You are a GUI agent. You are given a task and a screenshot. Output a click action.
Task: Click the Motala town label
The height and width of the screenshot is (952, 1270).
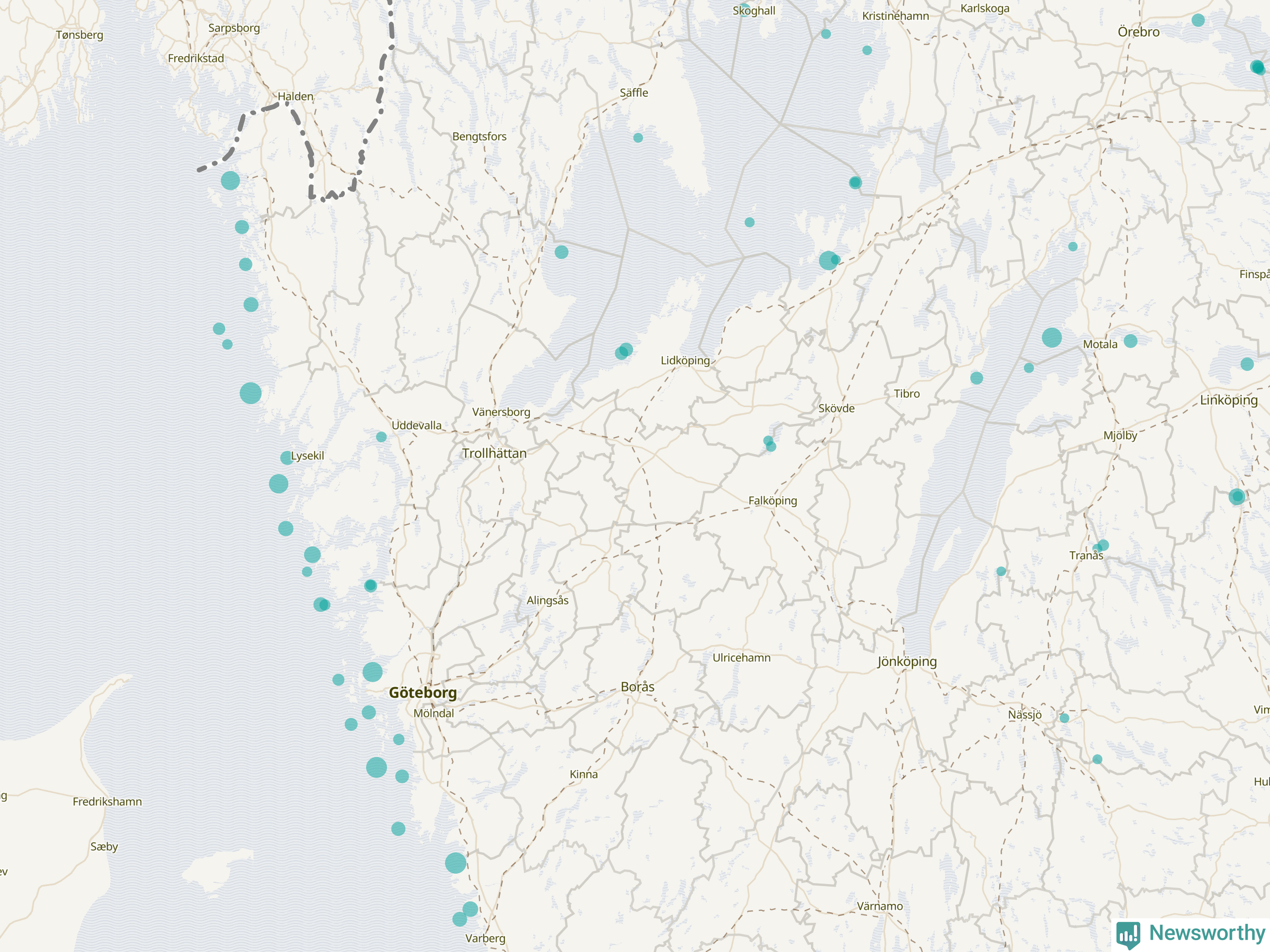coord(1100,344)
